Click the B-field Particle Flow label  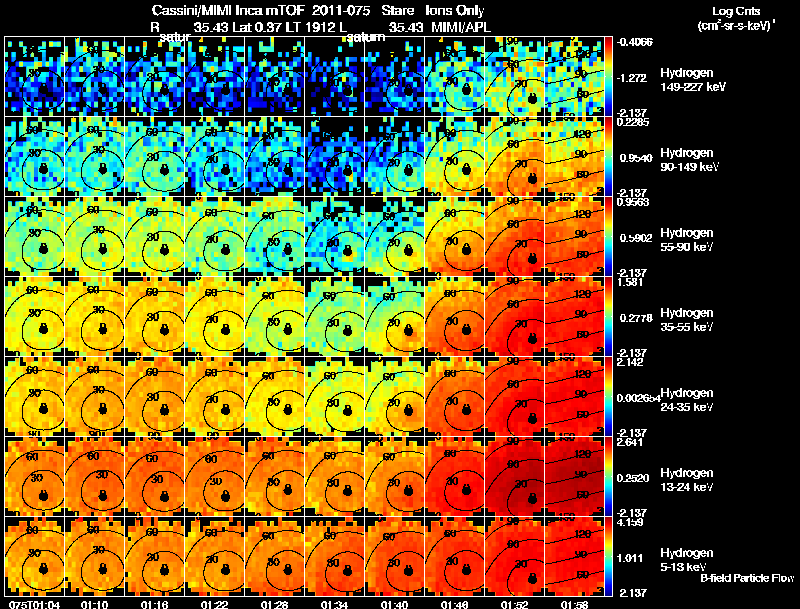(747, 578)
